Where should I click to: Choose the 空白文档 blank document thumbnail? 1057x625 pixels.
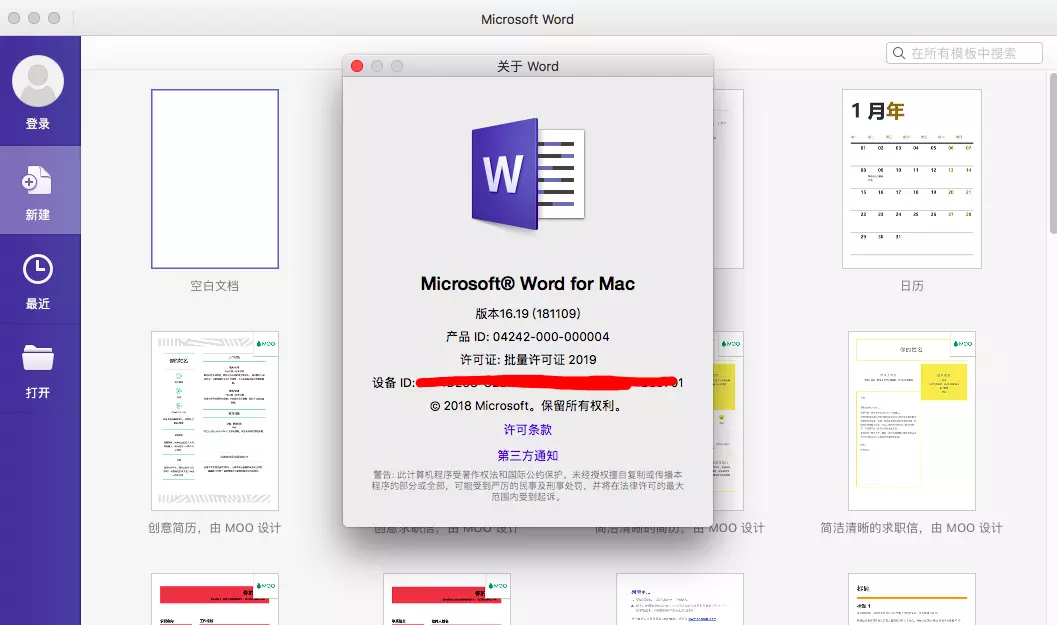coord(215,179)
